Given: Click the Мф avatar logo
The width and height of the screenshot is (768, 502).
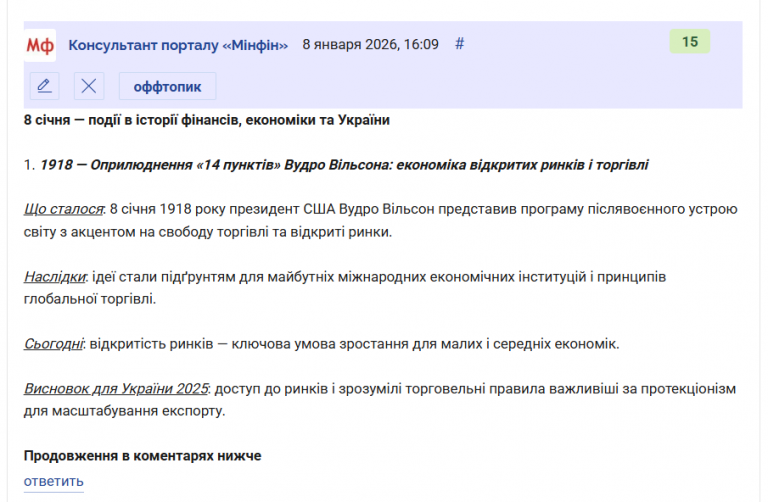Looking at the screenshot, I should coord(40,45).
